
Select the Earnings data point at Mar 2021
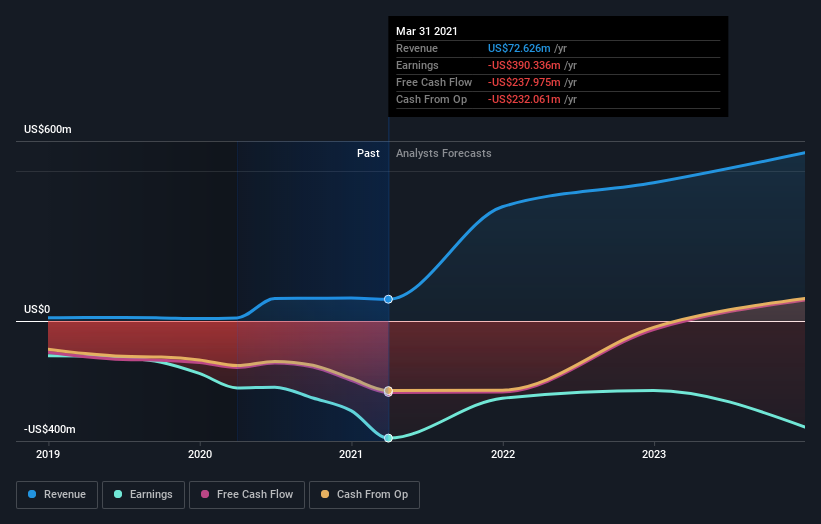coord(388,438)
